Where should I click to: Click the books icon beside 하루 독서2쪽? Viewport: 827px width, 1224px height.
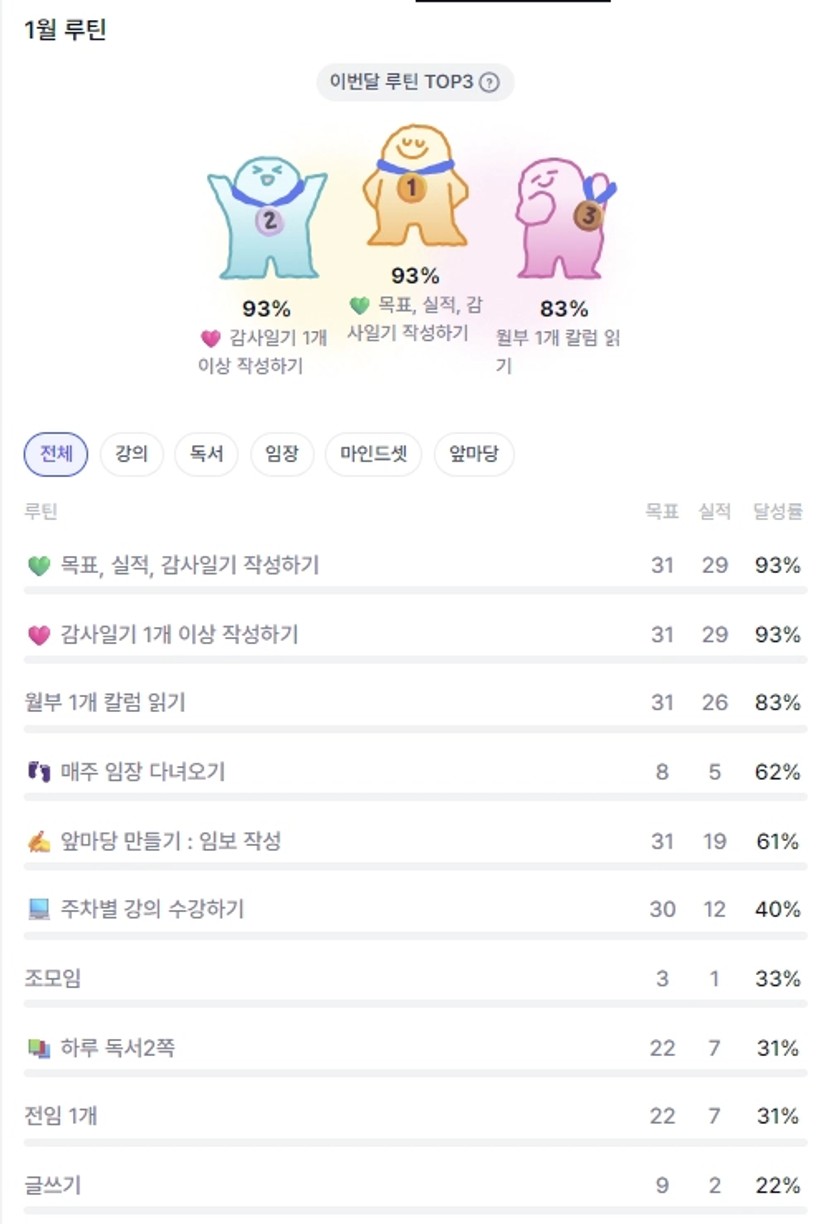(39, 1048)
